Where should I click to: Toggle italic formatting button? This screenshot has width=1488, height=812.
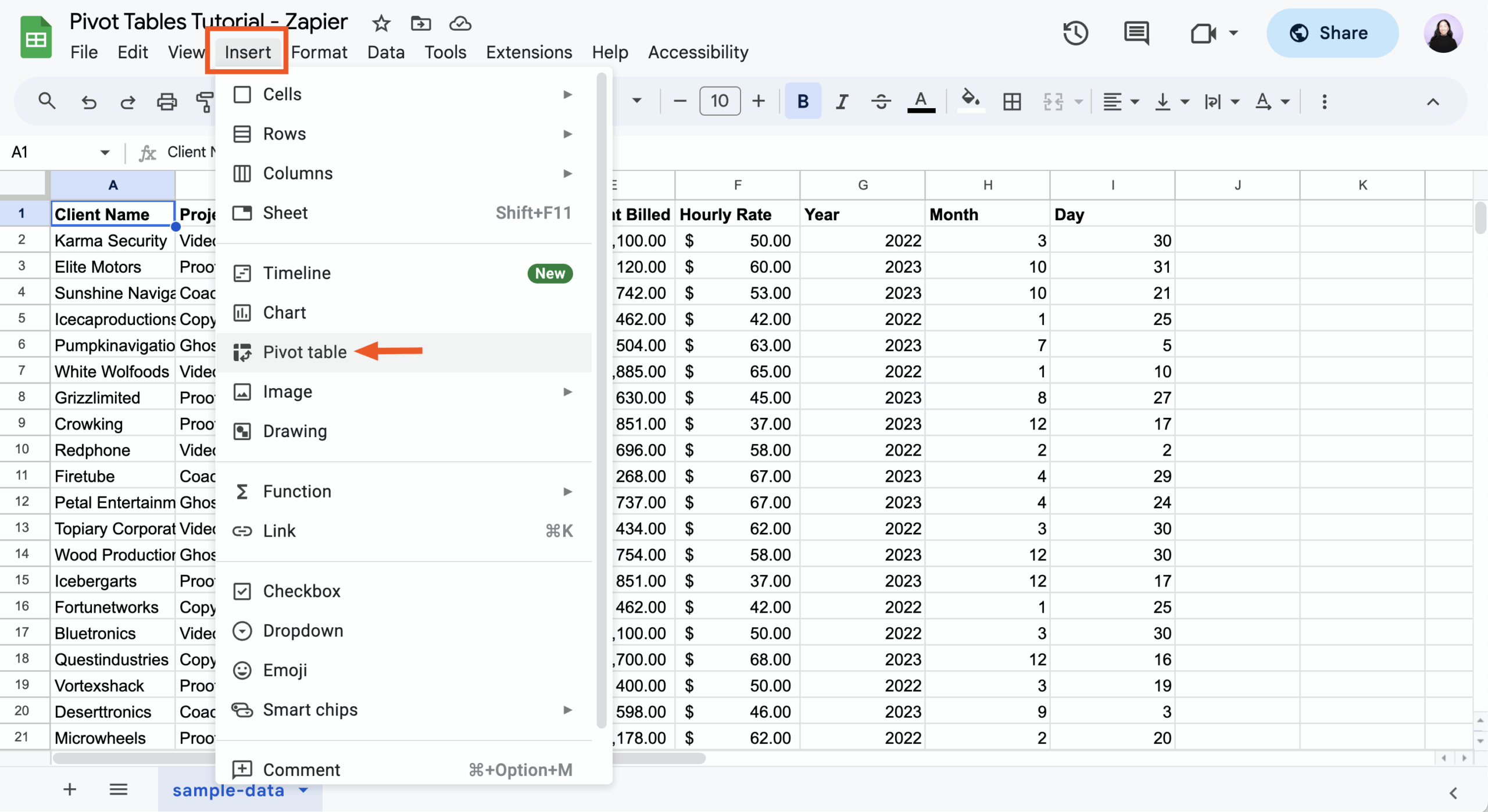click(x=842, y=102)
